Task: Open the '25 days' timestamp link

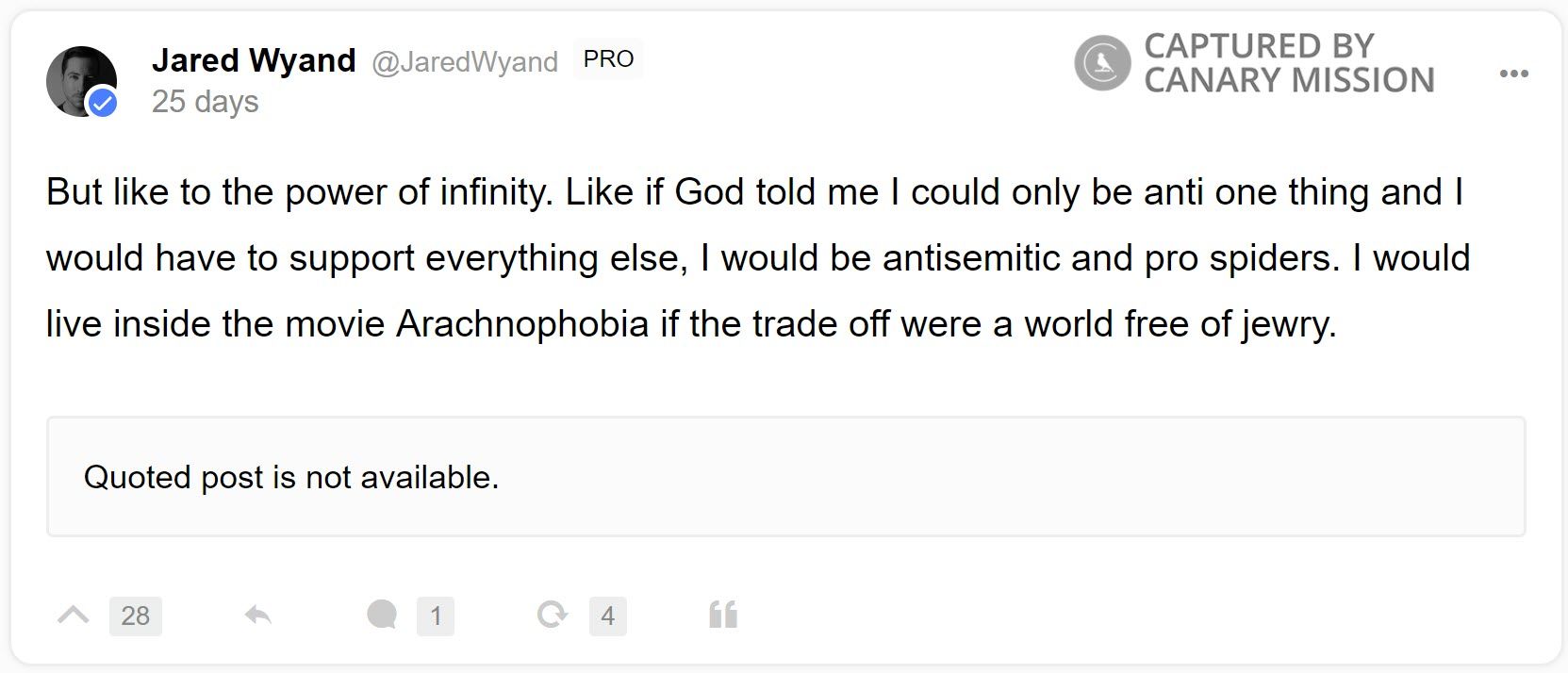Action: [206, 101]
